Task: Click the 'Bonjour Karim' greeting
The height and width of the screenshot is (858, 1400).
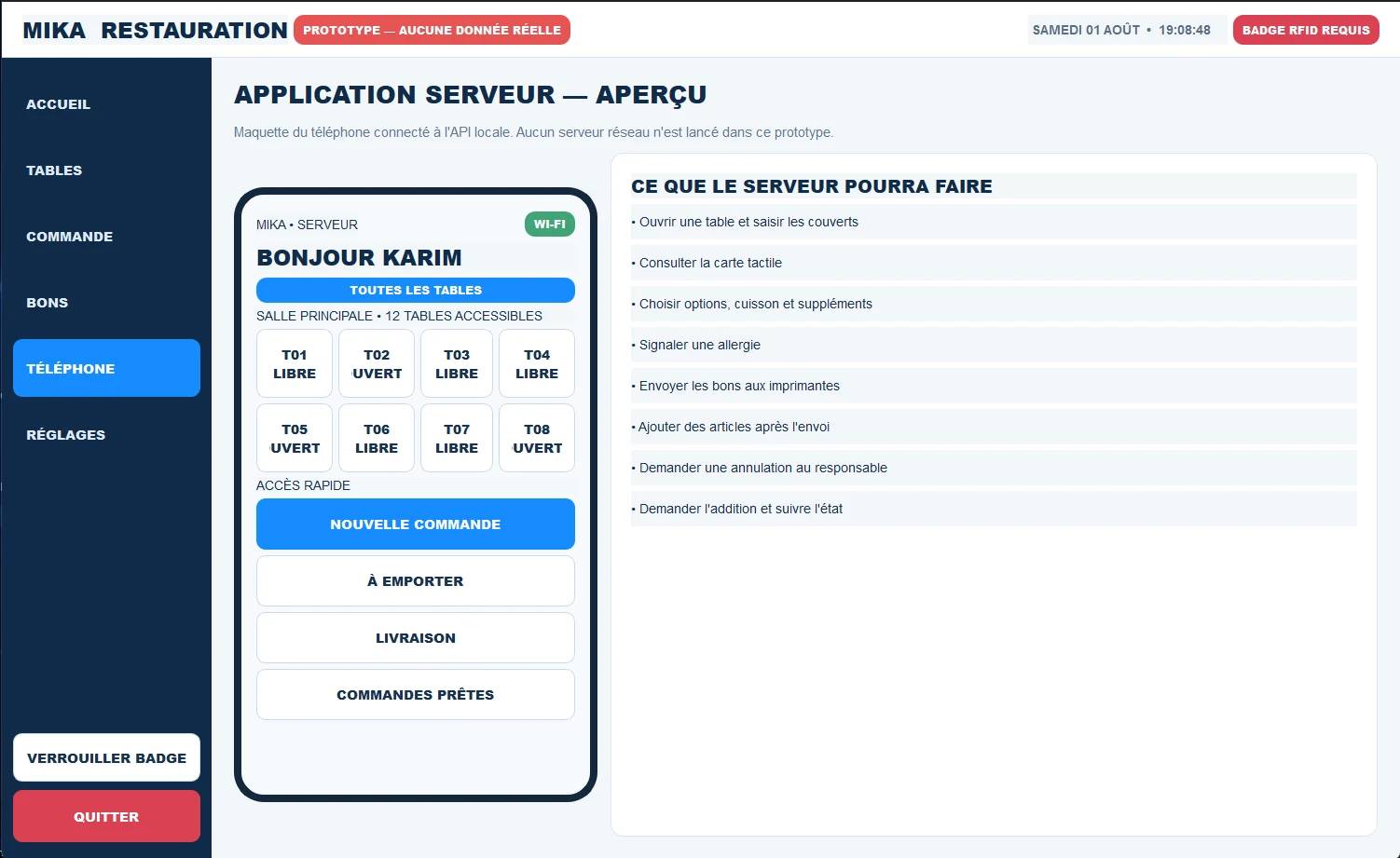Action: [x=359, y=257]
